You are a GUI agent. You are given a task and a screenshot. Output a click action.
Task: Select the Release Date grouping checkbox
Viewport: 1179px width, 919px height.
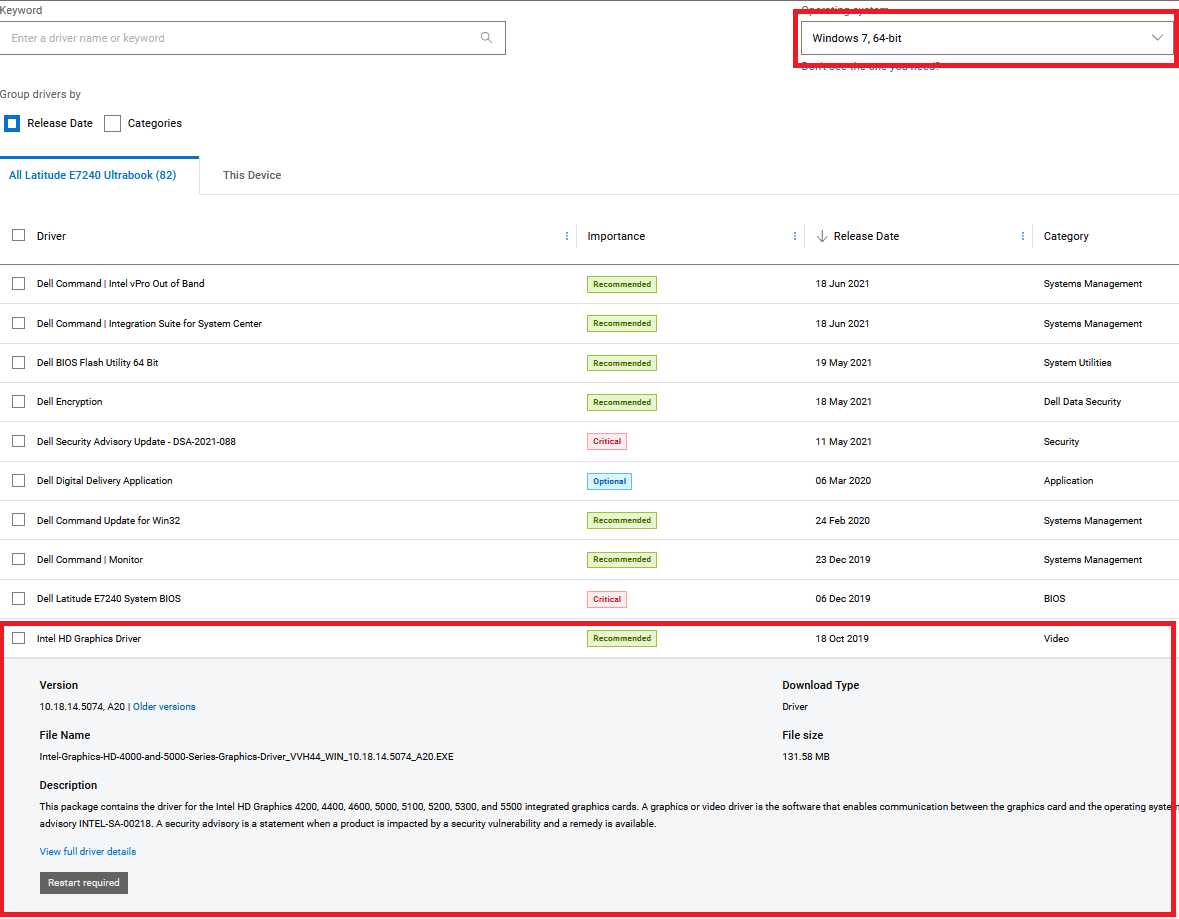(x=12, y=123)
